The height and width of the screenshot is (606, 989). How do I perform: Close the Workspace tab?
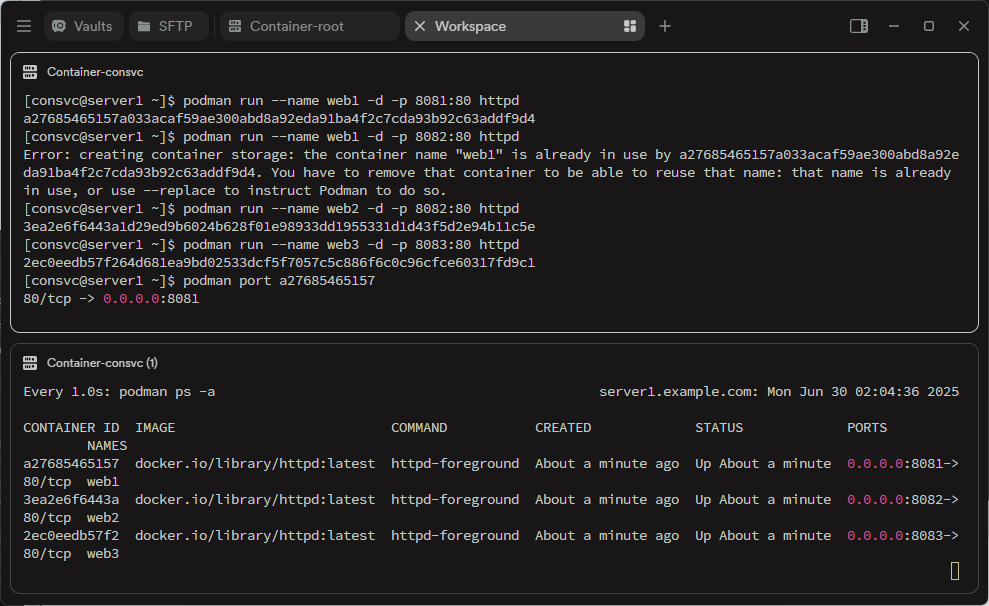click(419, 26)
